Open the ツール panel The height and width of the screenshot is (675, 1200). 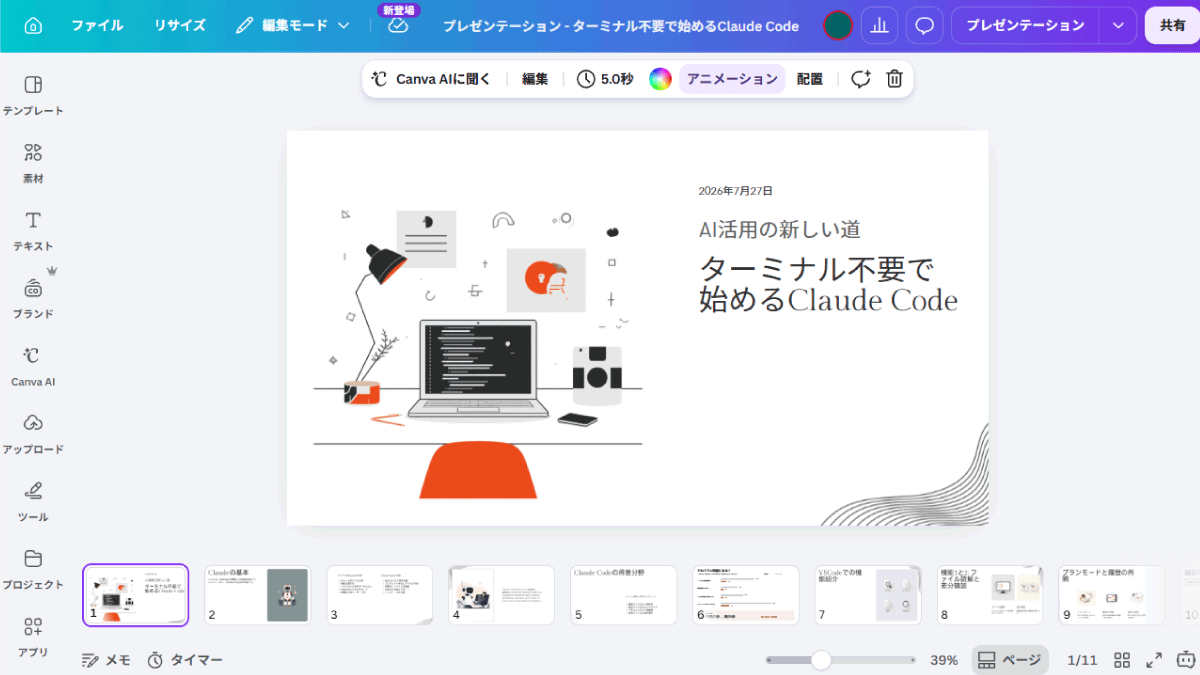33,502
